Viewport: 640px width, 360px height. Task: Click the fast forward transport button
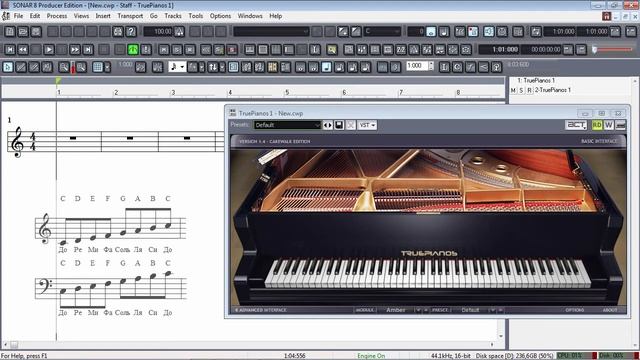coord(75,50)
